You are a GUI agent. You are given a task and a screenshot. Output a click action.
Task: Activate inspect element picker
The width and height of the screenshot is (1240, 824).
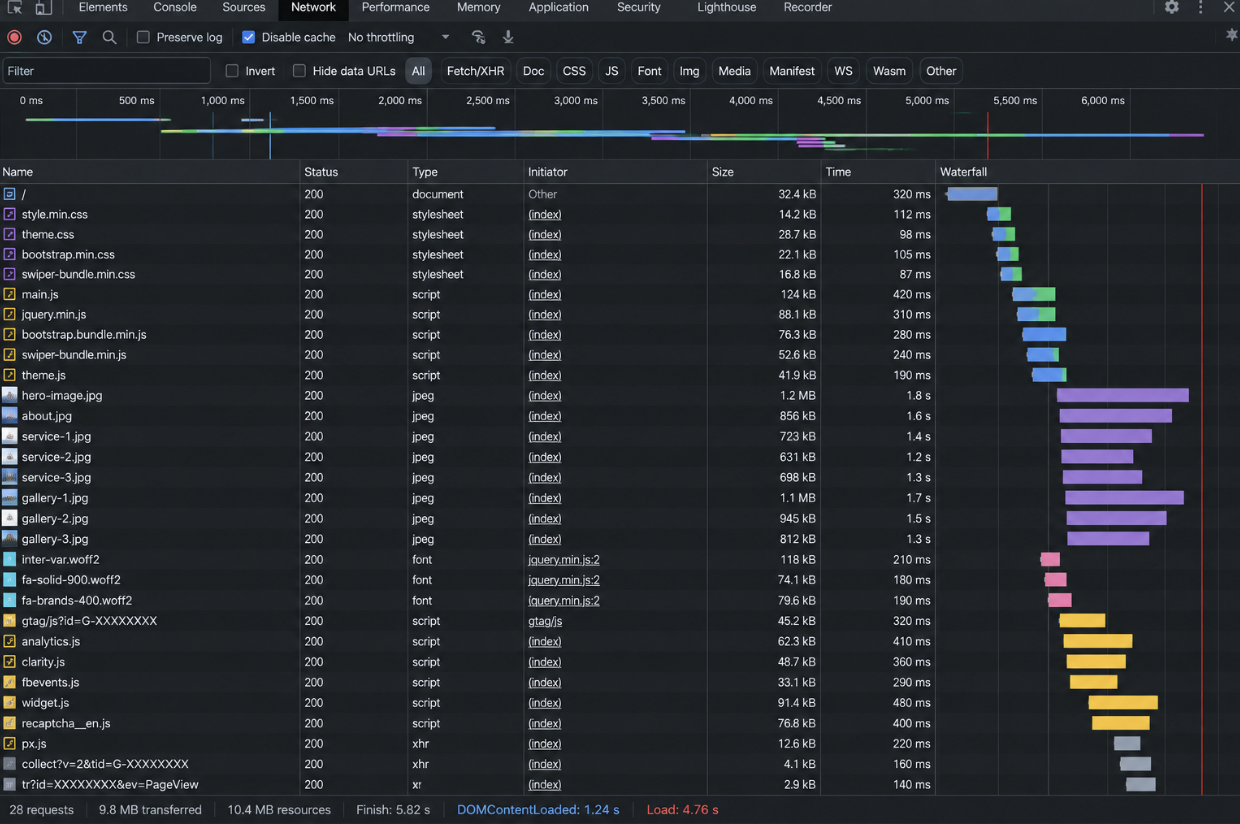click(x=14, y=7)
